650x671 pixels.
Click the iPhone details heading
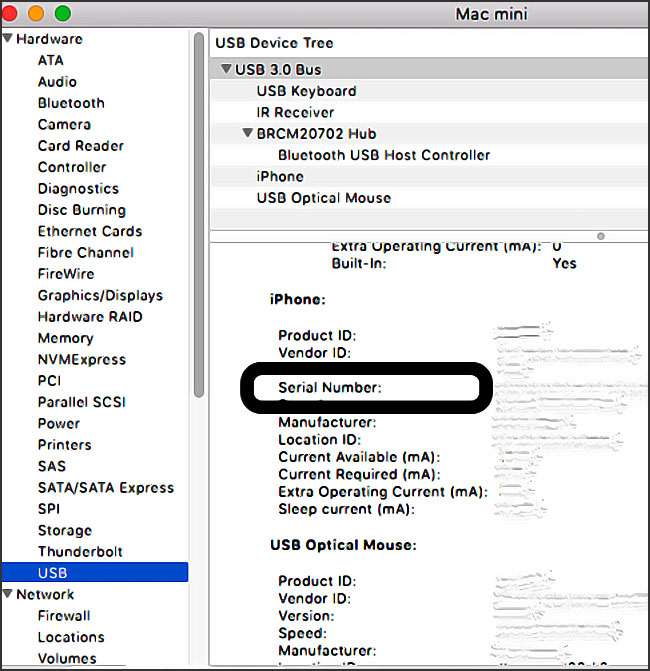(297, 299)
